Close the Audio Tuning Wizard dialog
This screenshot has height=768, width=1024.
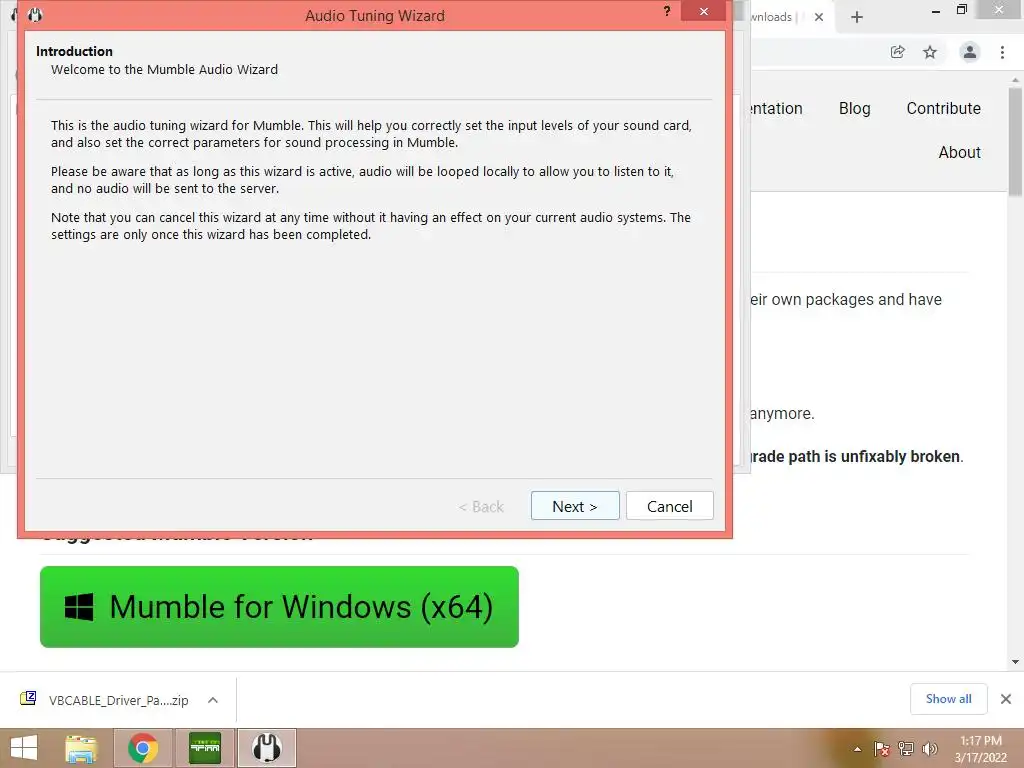(703, 11)
